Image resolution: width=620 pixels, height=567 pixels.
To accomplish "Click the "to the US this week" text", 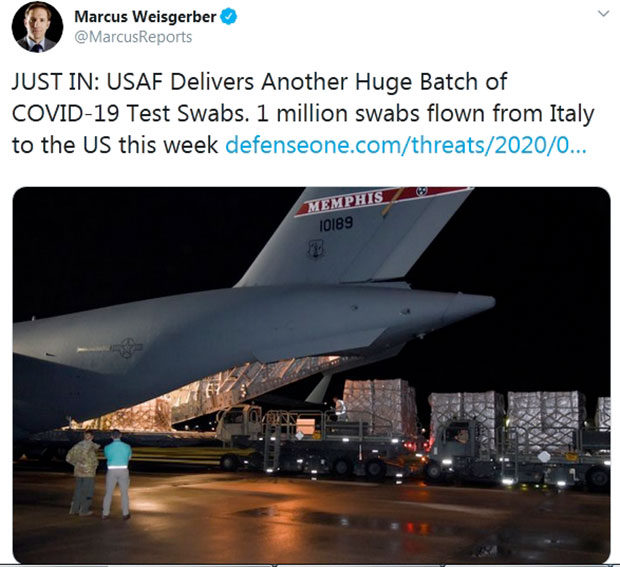I will 115,145.
